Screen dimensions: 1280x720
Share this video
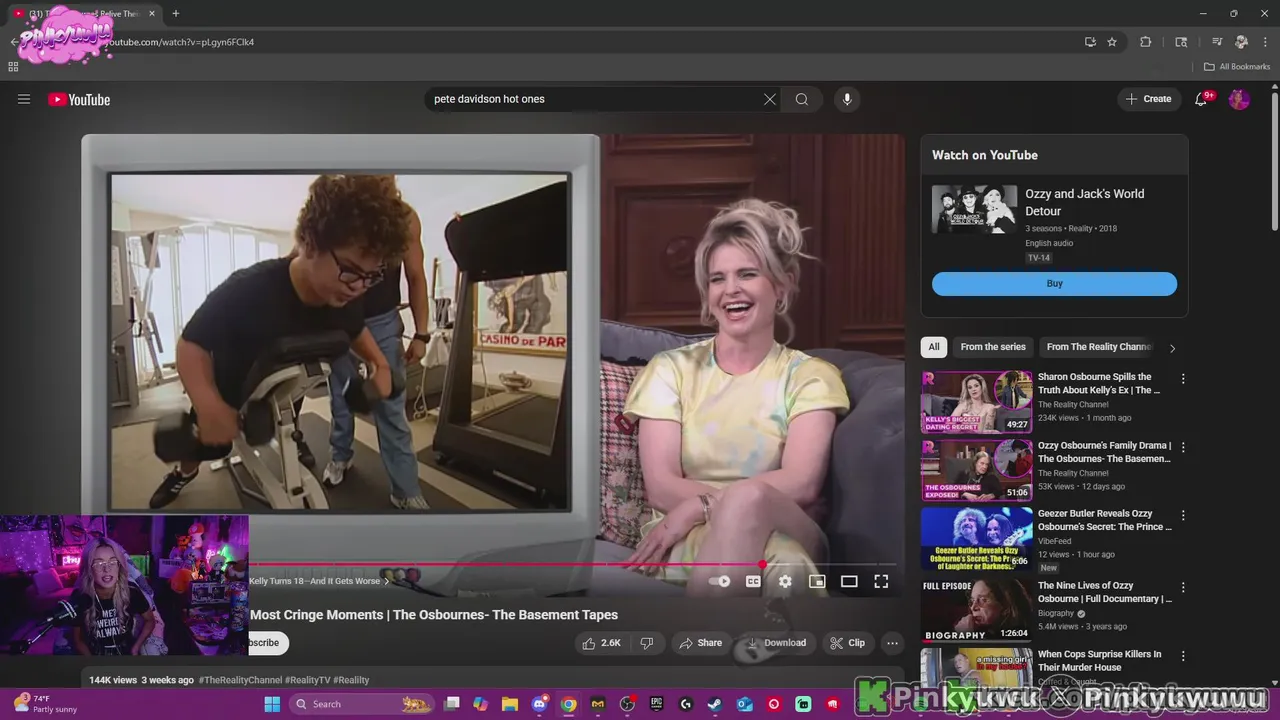(700, 643)
